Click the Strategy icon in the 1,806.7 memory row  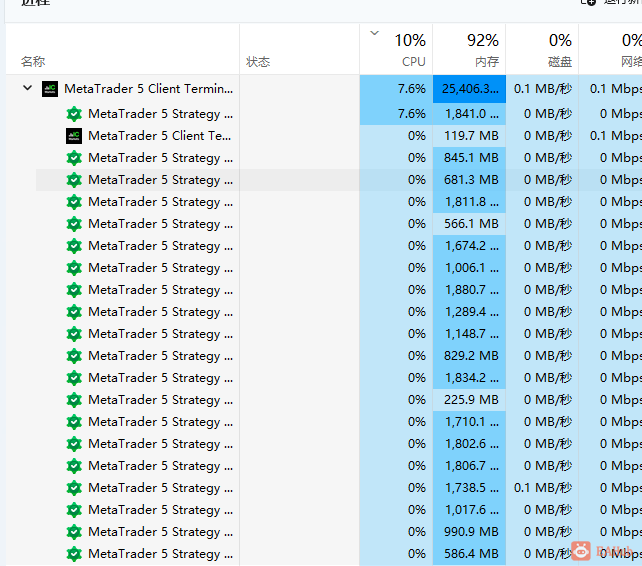74,466
